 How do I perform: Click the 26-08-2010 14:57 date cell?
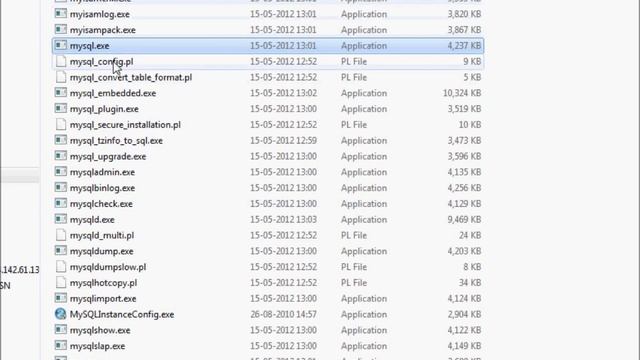coord(283,314)
